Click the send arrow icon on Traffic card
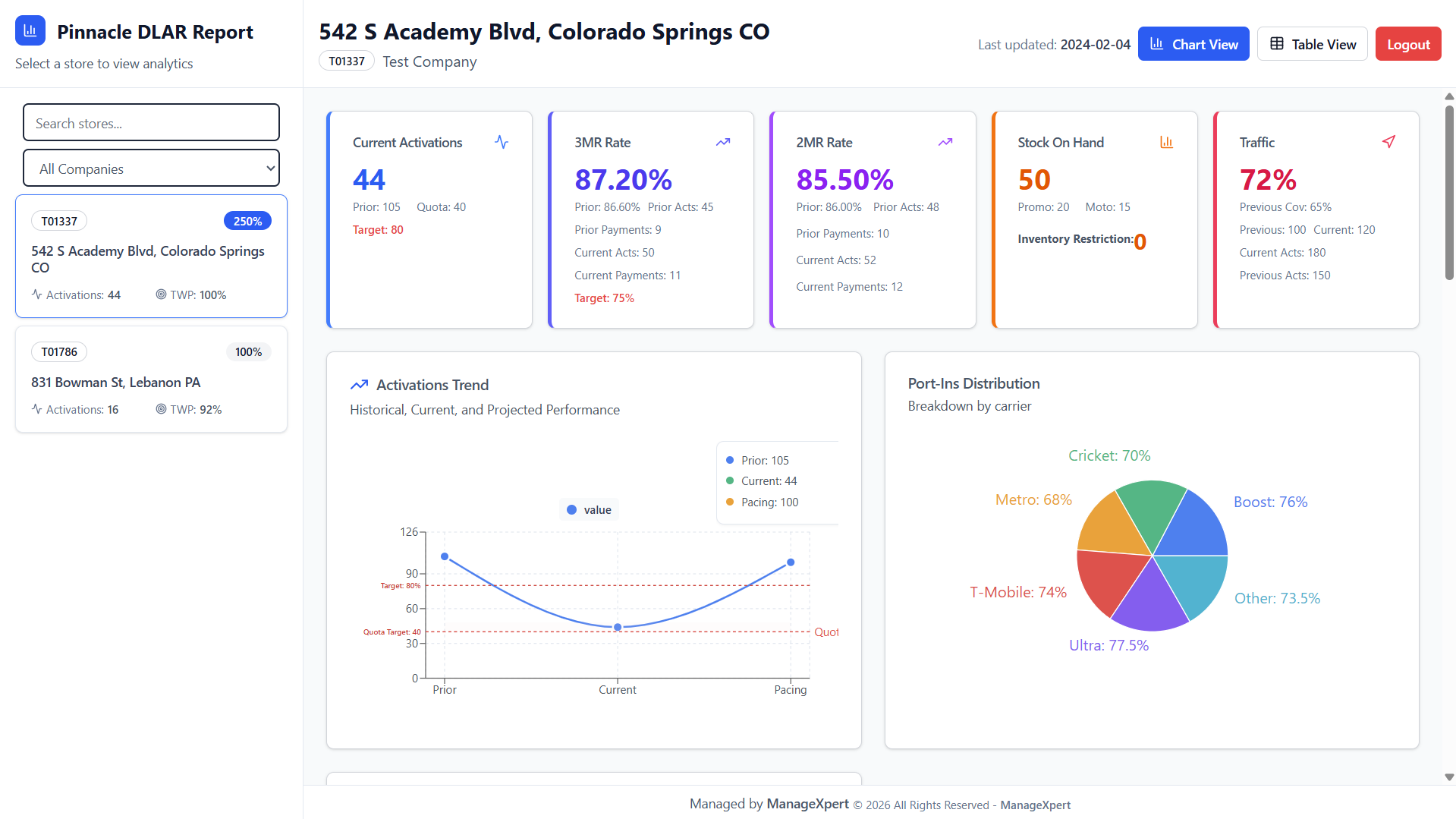The width and height of the screenshot is (1456, 819). click(x=1389, y=142)
